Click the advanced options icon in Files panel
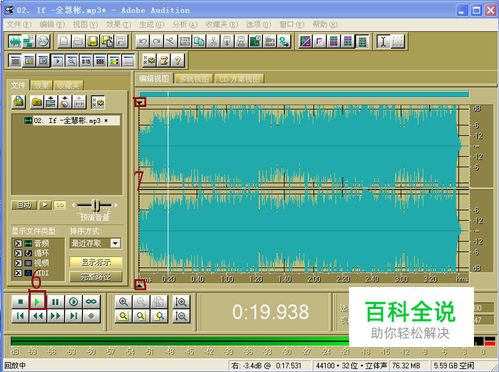This screenshot has width=499, height=372. tap(98, 102)
